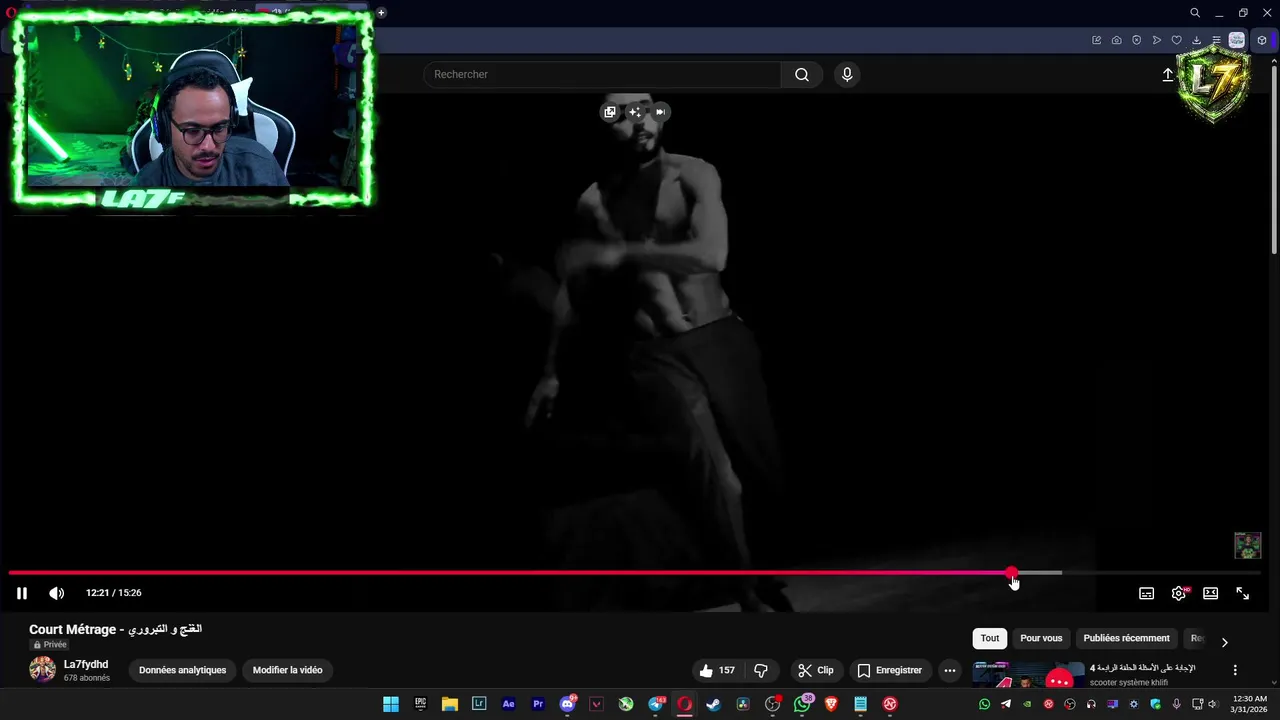Click the magnifier search button

(x=802, y=75)
